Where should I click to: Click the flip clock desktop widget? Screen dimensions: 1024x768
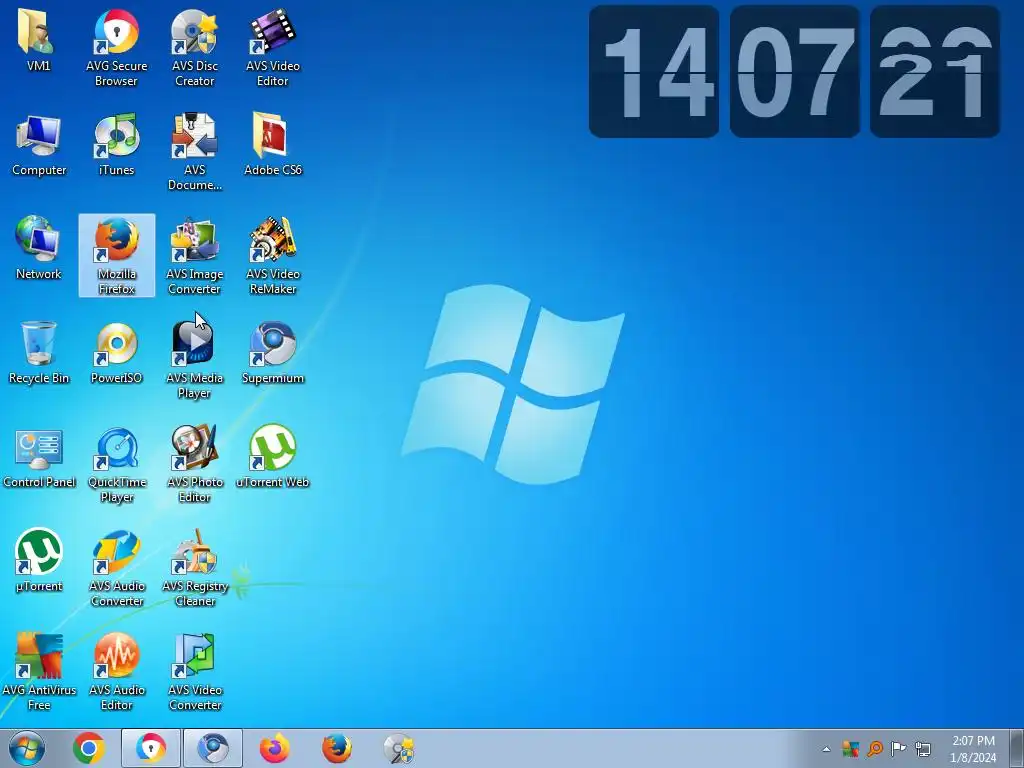794,72
